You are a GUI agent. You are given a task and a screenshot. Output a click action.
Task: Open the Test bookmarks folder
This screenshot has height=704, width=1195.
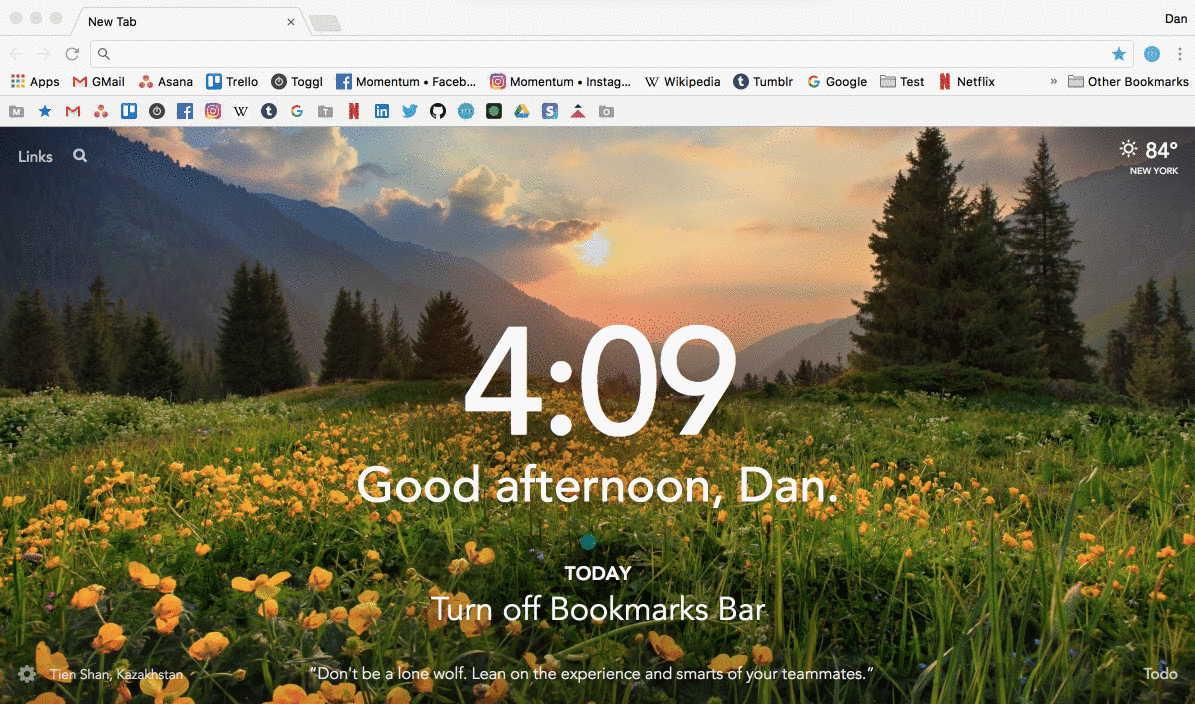[902, 82]
